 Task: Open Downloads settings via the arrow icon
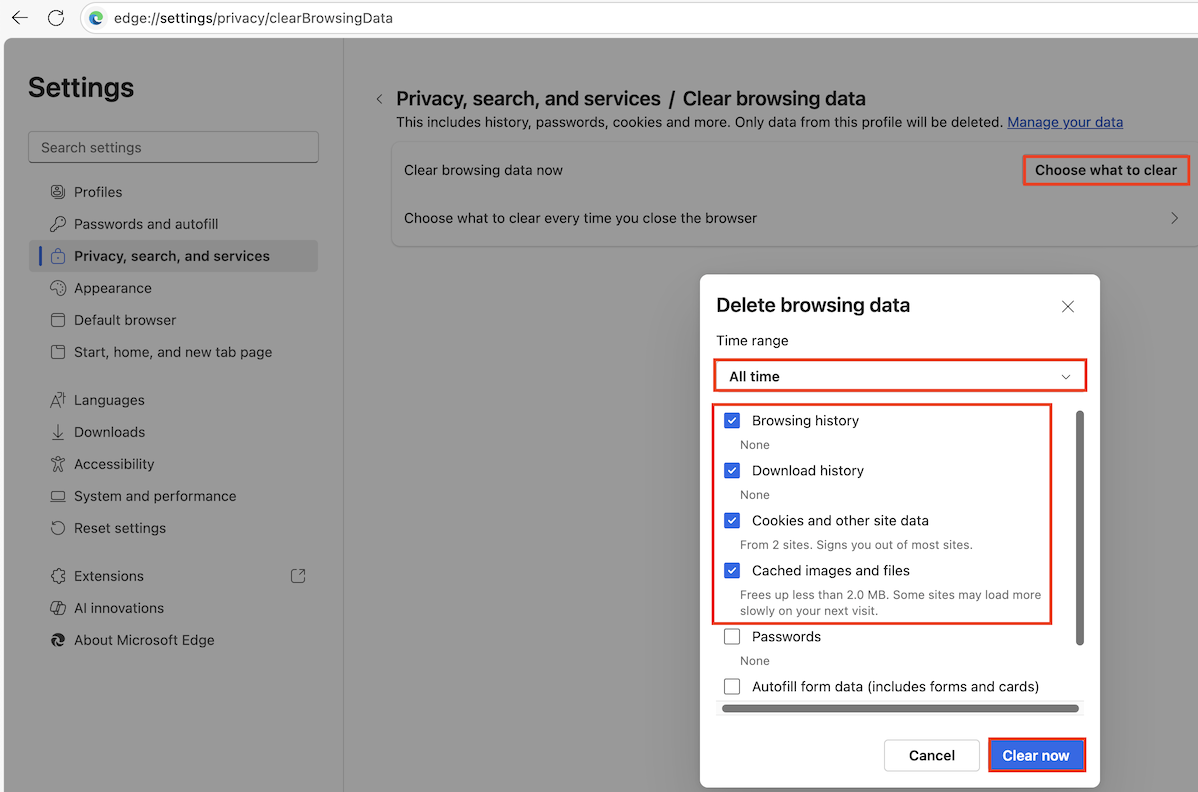[54, 432]
